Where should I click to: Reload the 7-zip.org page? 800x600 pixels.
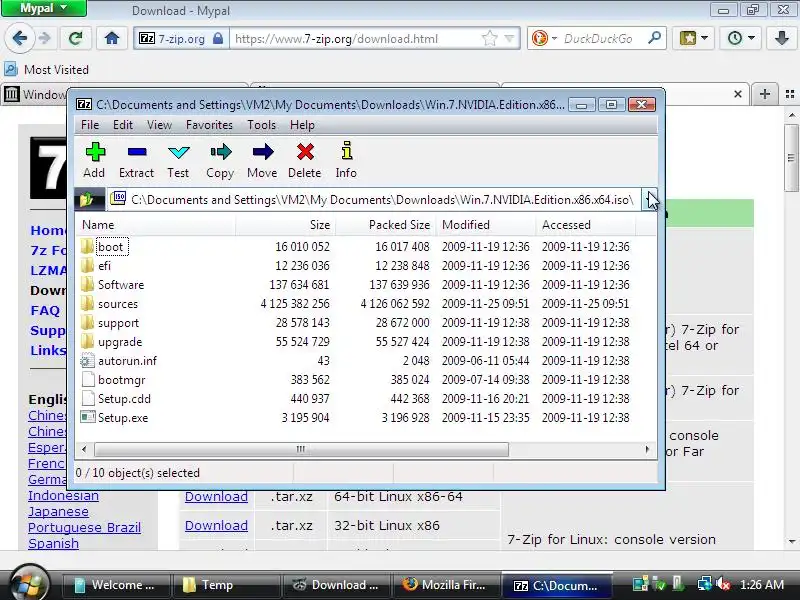click(76, 38)
